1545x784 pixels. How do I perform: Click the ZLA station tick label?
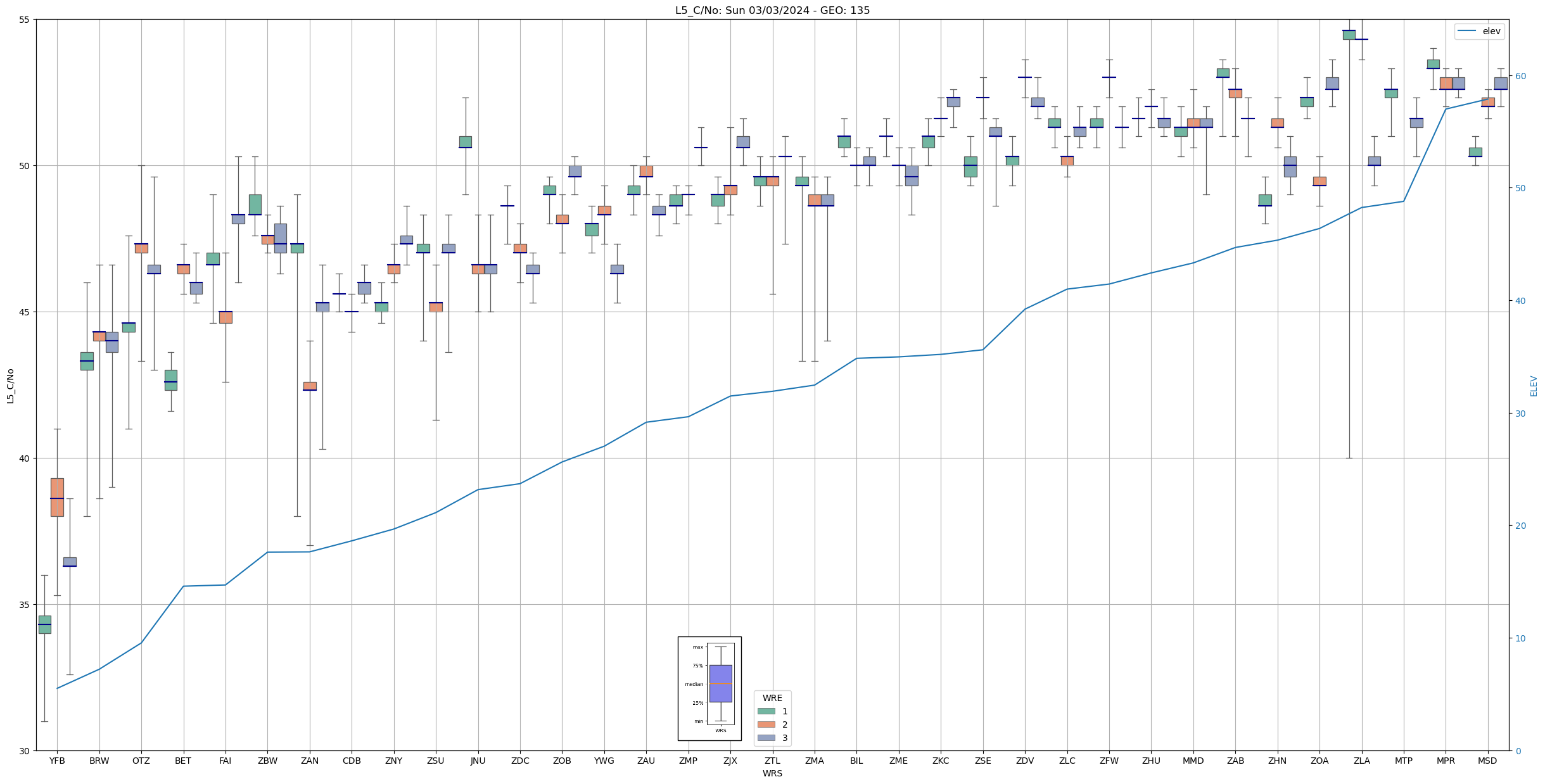coord(1361,761)
